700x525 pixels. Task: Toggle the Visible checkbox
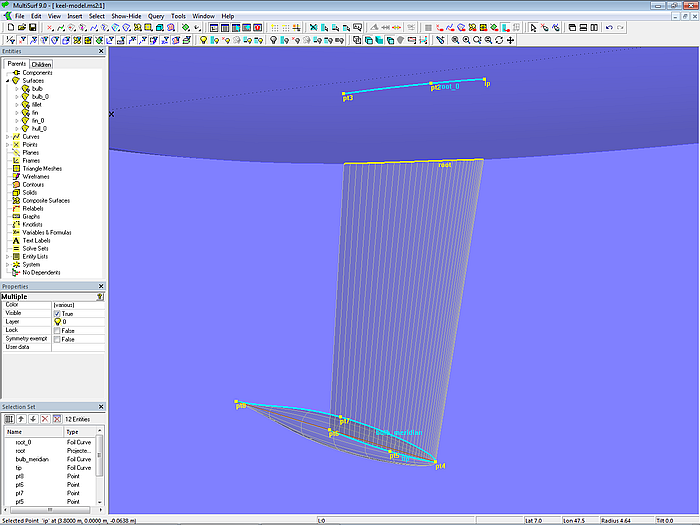(x=57, y=313)
